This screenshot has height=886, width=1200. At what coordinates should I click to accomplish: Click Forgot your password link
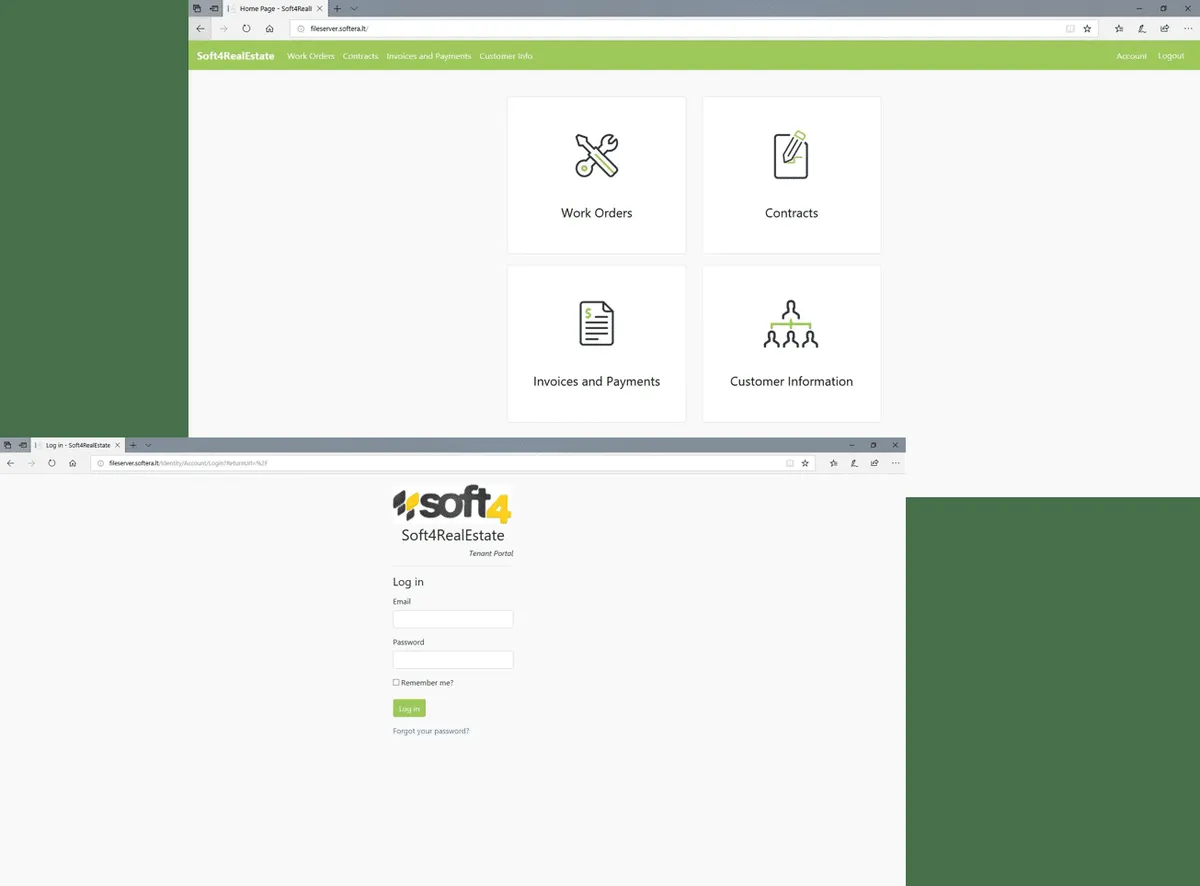point(431,731)
